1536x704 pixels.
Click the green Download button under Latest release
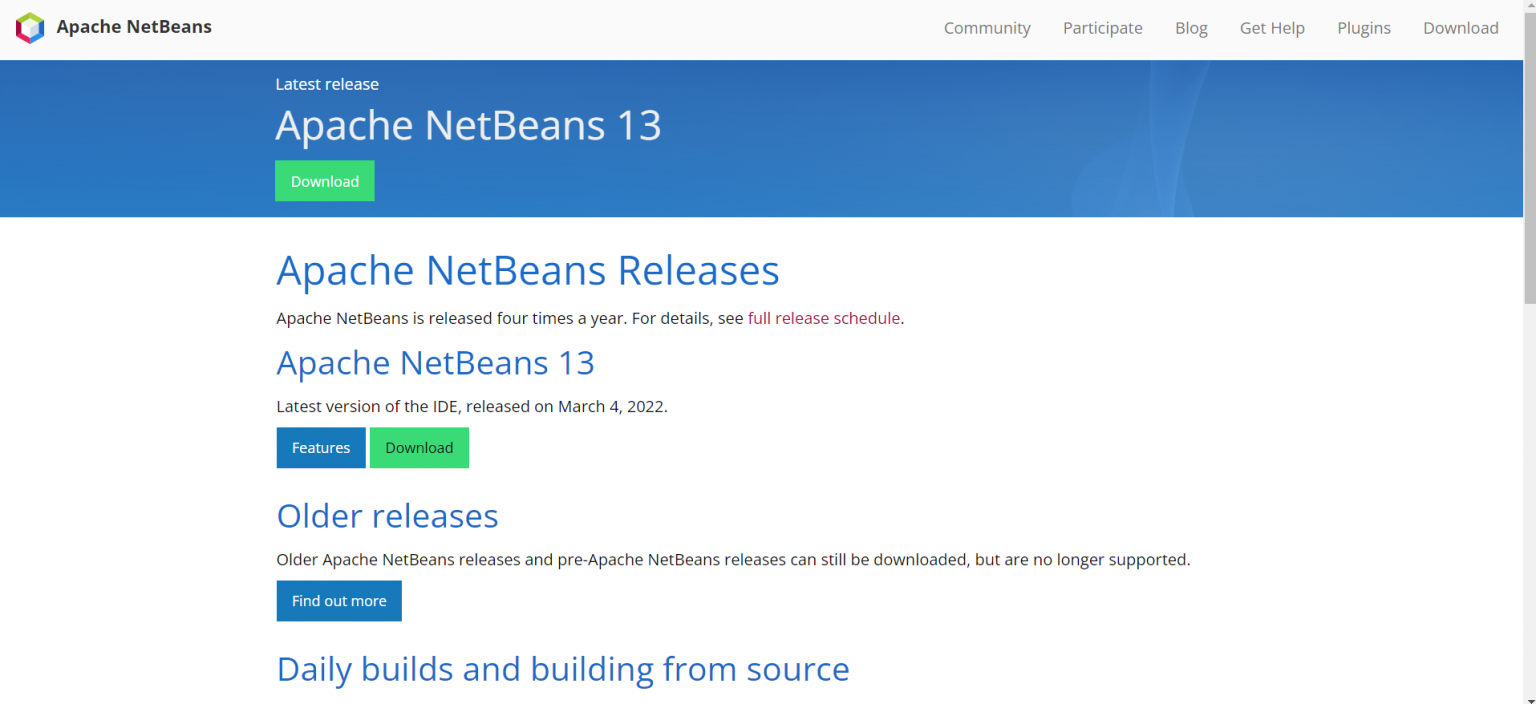pos(324,181)
